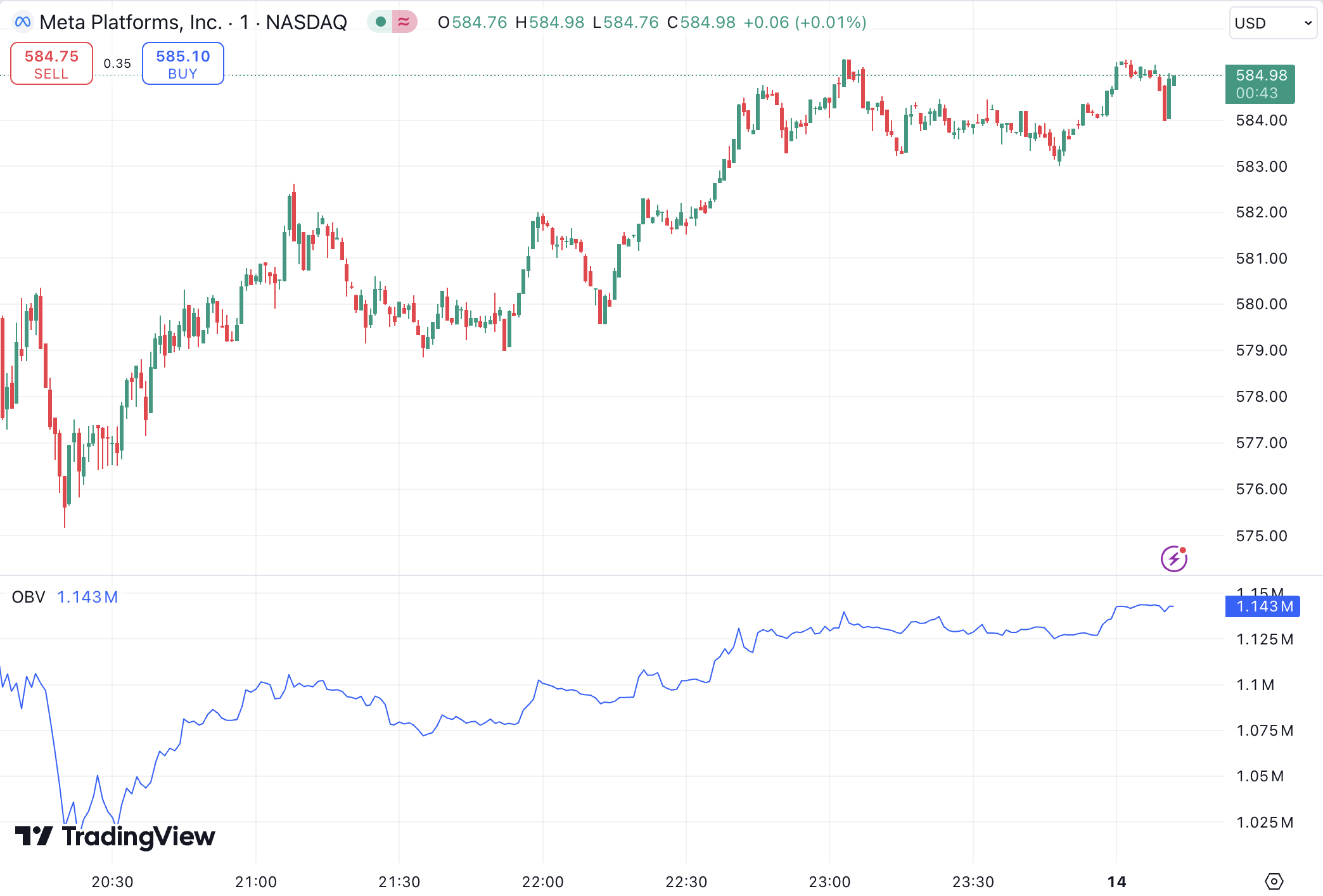The height and width of the screenshot is (896, 1323).
Task: Open the USD currency dropdown
Action: (x=1273, y=23)
